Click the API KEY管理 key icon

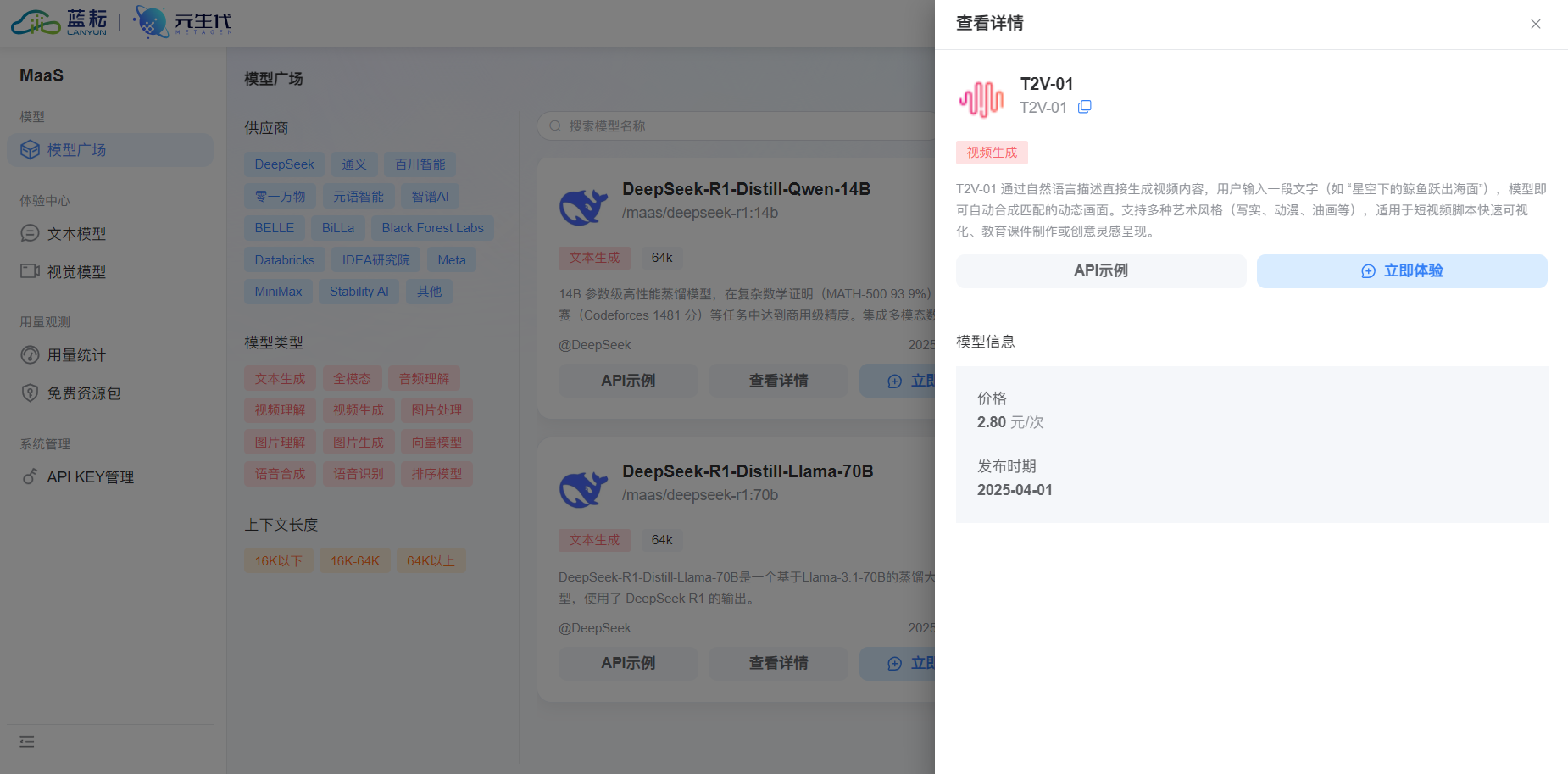click(x=30, y=476)
